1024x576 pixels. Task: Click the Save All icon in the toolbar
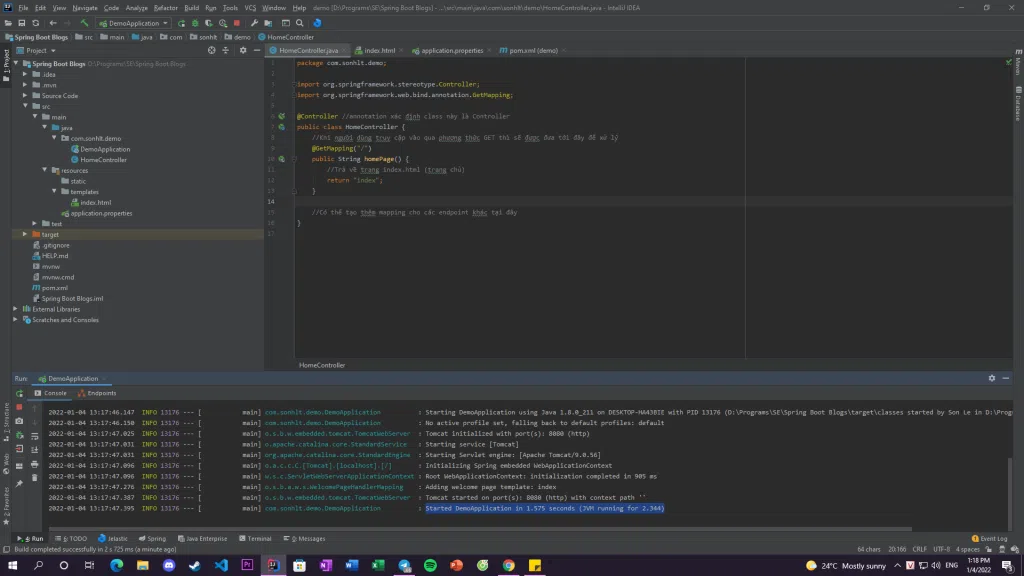[22, 22]
